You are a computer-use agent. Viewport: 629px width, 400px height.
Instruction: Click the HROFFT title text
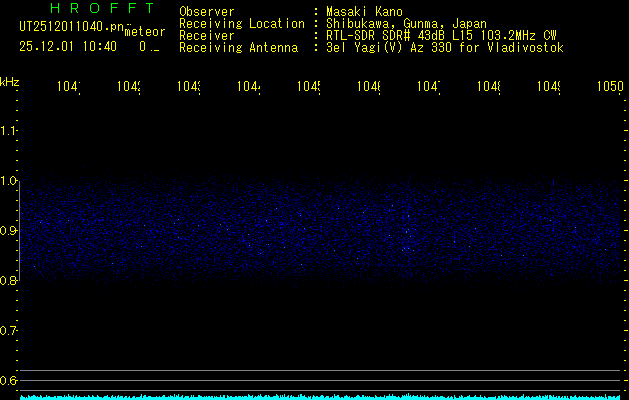coord(87,9)
